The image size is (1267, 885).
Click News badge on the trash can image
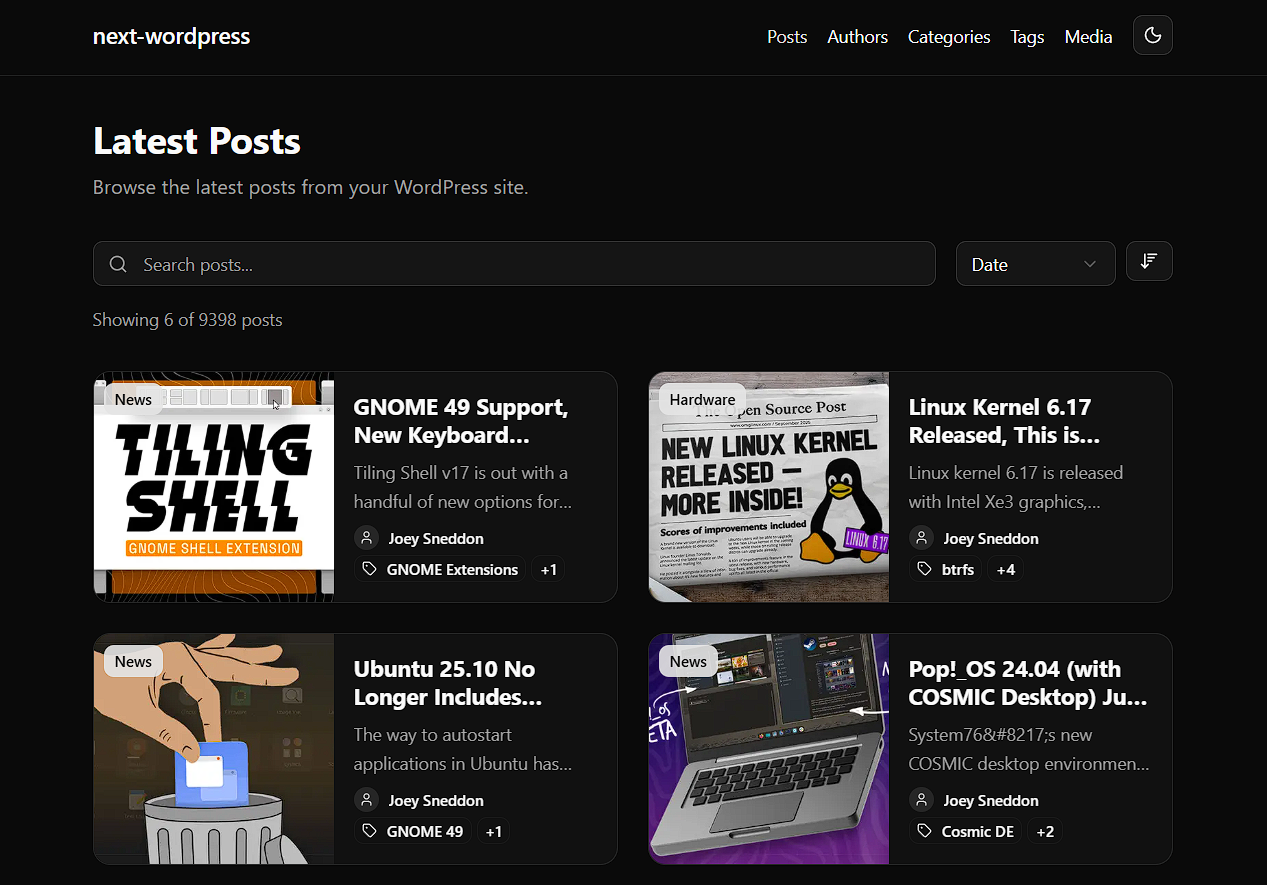click(x=133, y=661)
